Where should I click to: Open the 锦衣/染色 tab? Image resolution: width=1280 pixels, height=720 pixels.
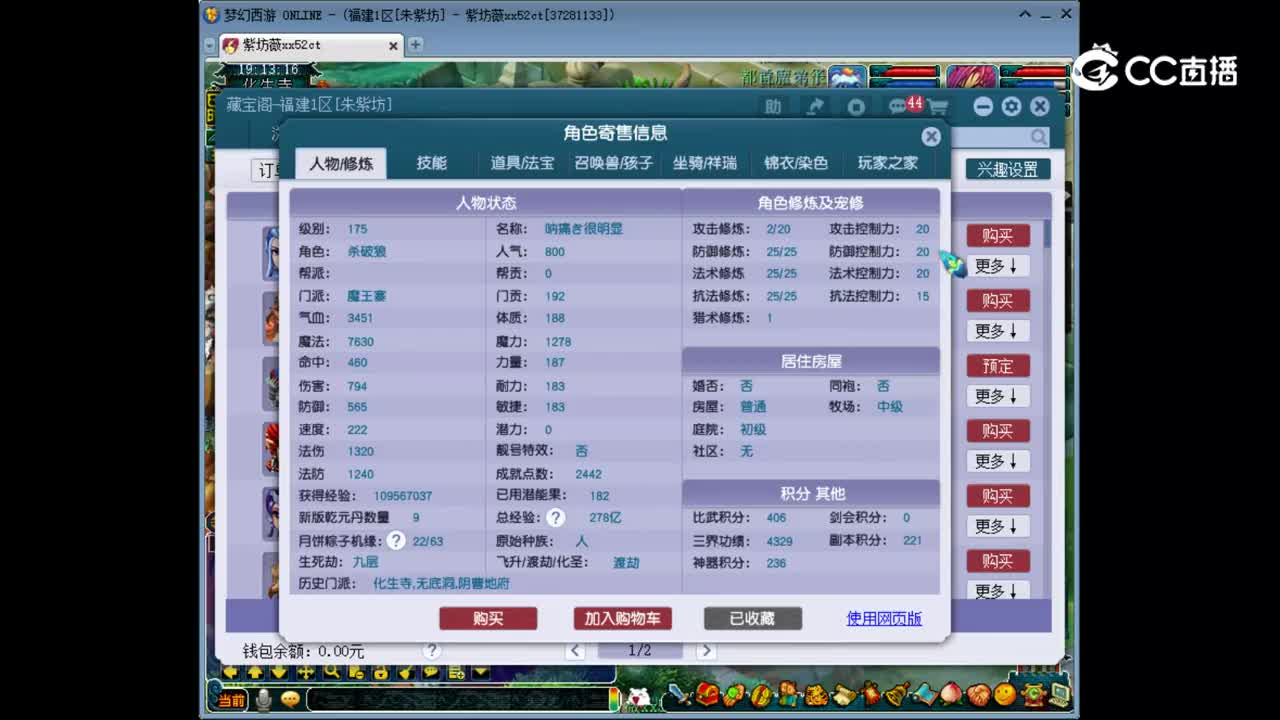(796, 163)
